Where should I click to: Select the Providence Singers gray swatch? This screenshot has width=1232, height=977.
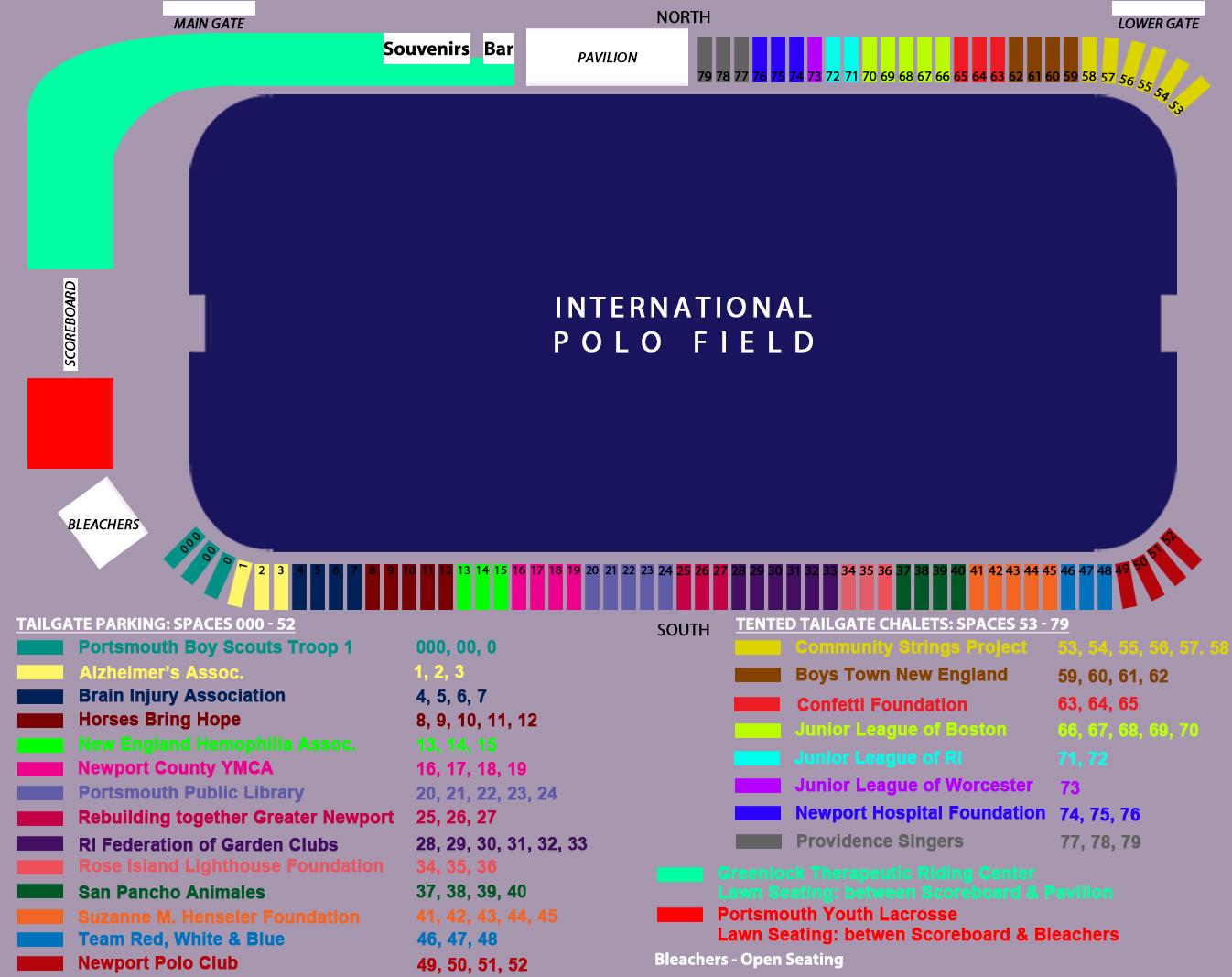(x=758, y=841)
